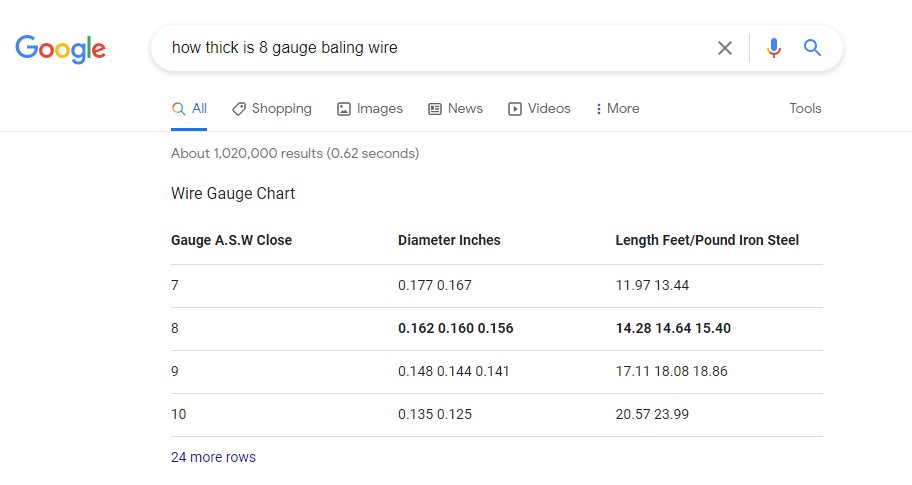Switch to the Shopping tab

point(281,109)
